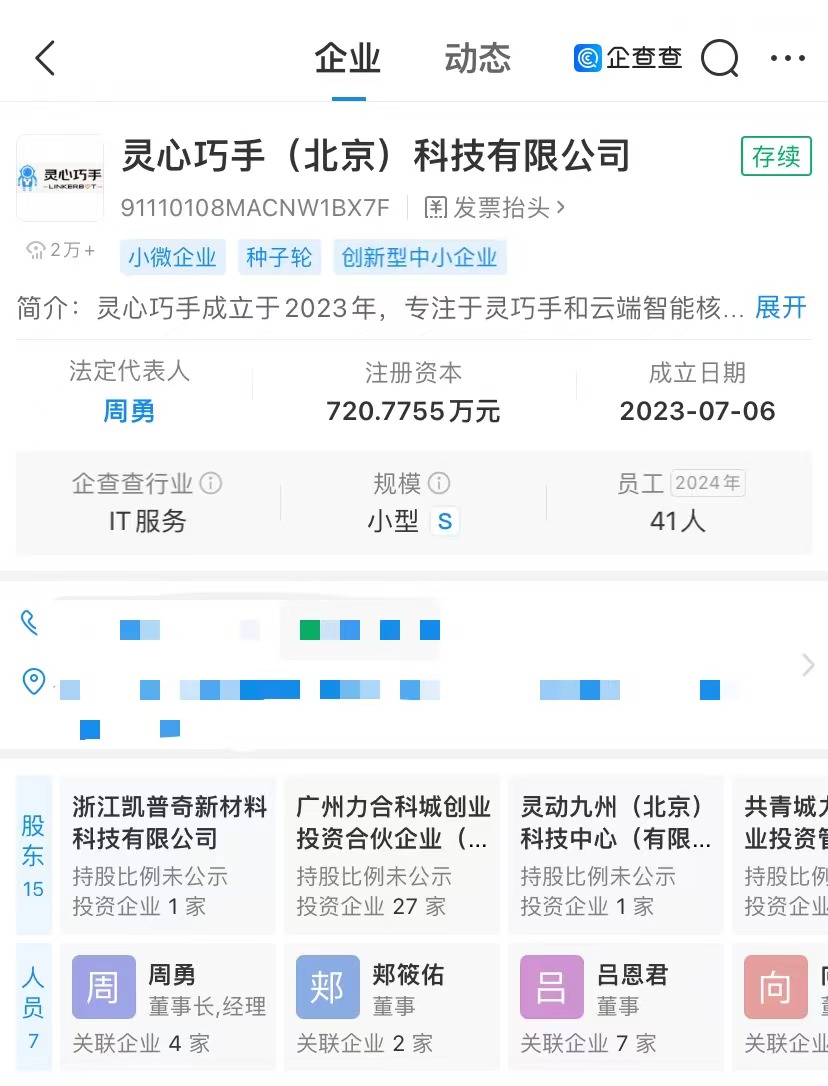The image size is (828, 1086).
Task: Tap the 法定代表人 label
Action: (129, 371)
